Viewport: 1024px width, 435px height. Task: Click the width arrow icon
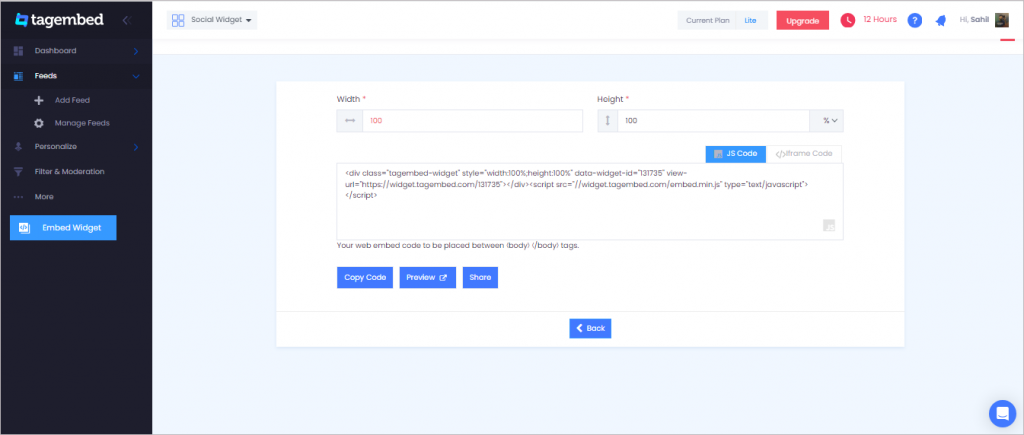coord(349,121)
